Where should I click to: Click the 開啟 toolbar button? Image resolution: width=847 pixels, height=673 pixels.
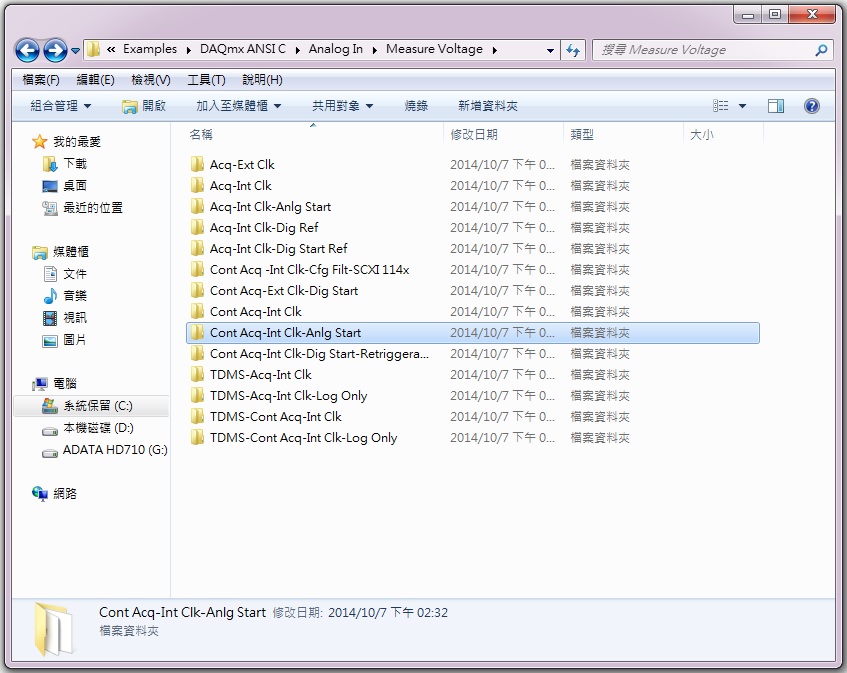tap(144, 106)
